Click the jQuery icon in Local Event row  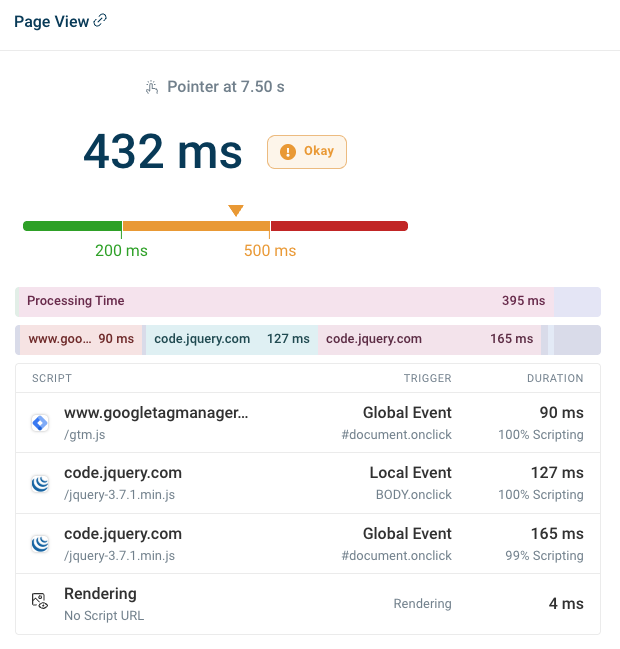coord(40,484)
